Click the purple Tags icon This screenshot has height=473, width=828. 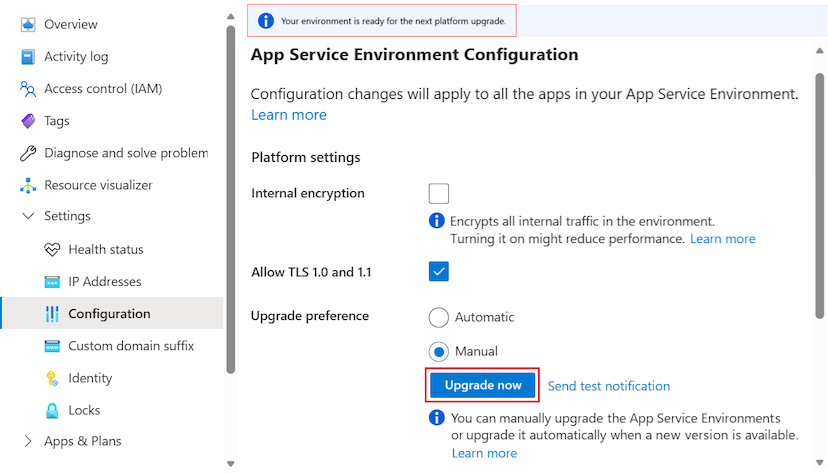(28, 121)
